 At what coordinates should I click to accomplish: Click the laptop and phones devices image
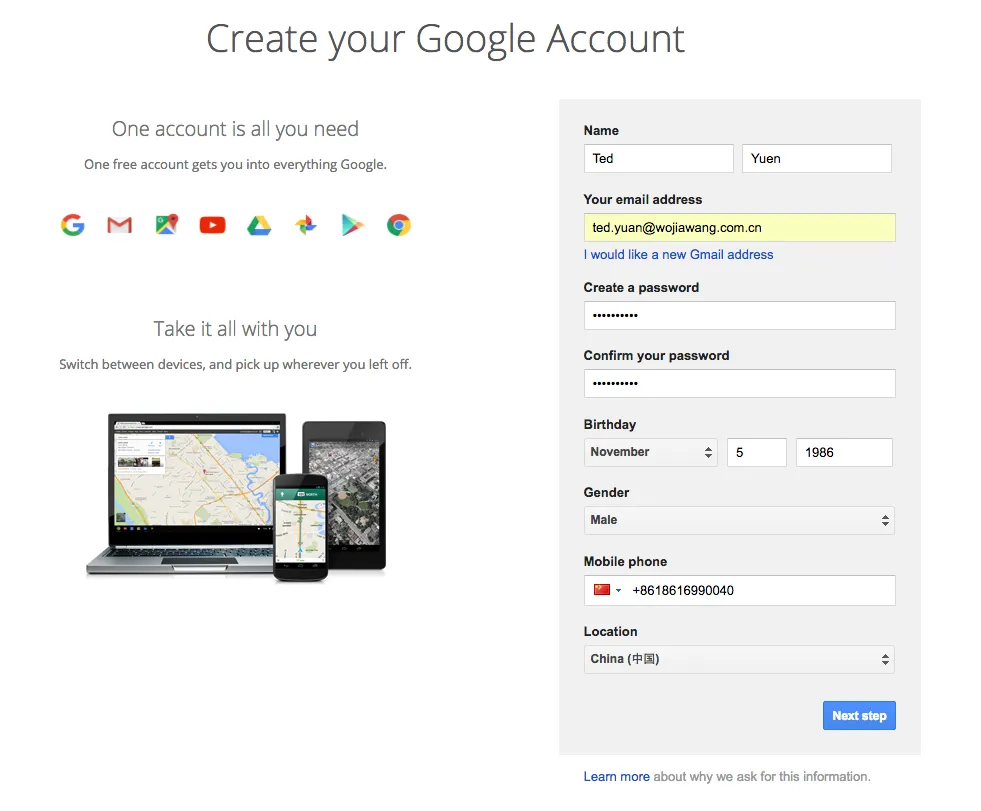[236, 497]
